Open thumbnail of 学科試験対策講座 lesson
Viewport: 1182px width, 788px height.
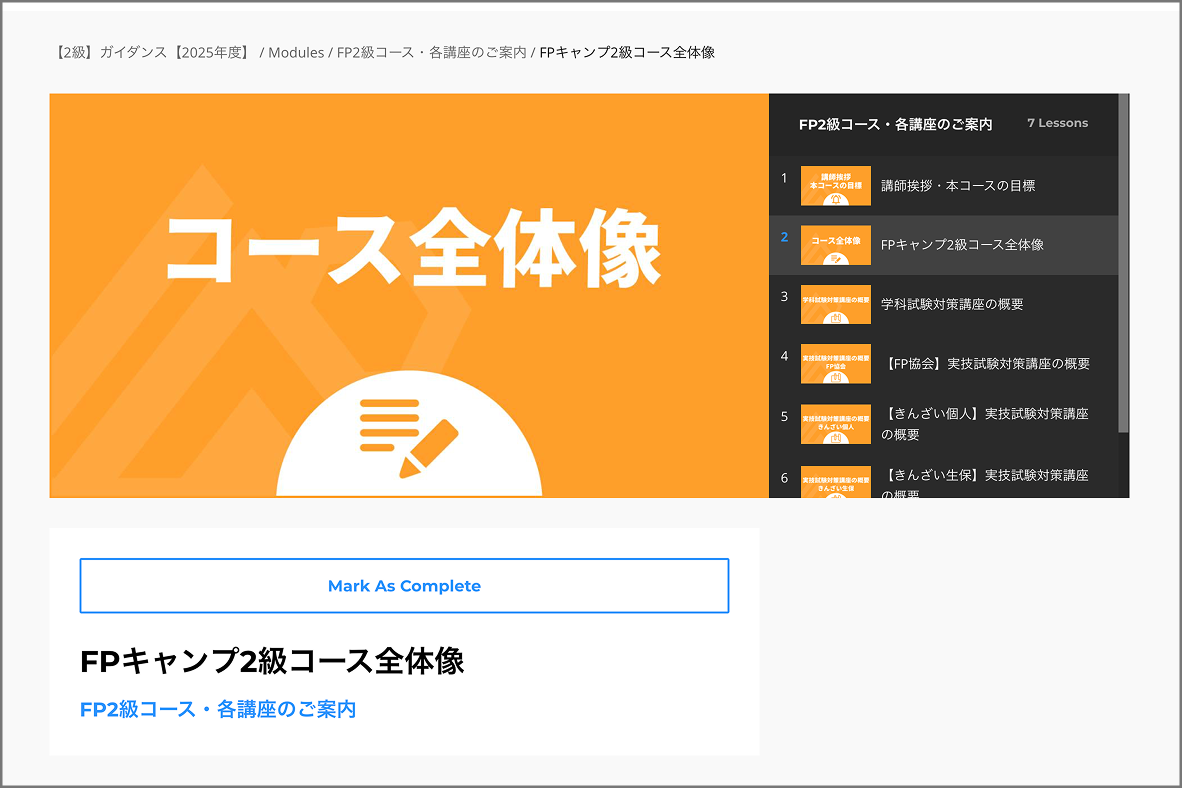(x=835, y=305)
